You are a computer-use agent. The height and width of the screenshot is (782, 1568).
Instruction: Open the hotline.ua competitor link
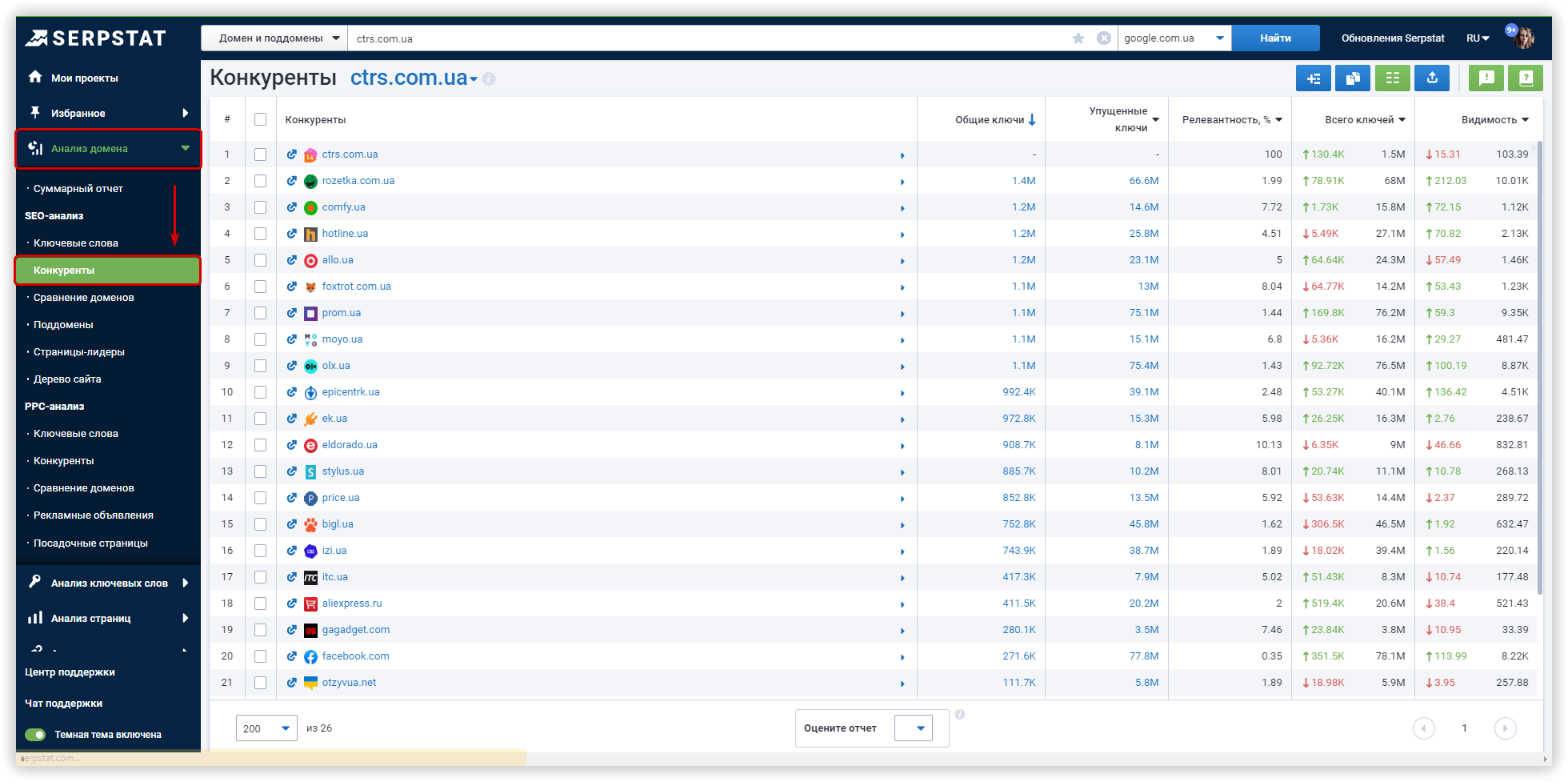point(345,234)
